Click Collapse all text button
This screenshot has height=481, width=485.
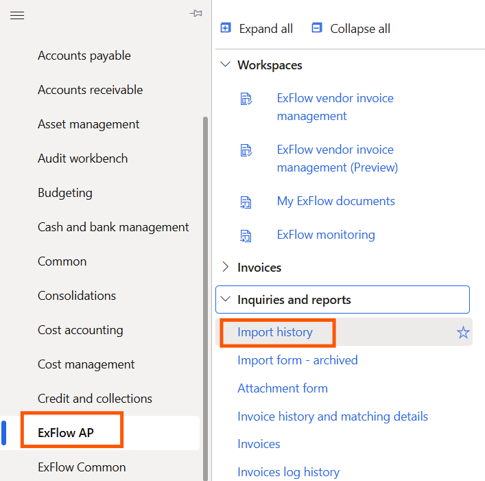click(x=360, y=29)
